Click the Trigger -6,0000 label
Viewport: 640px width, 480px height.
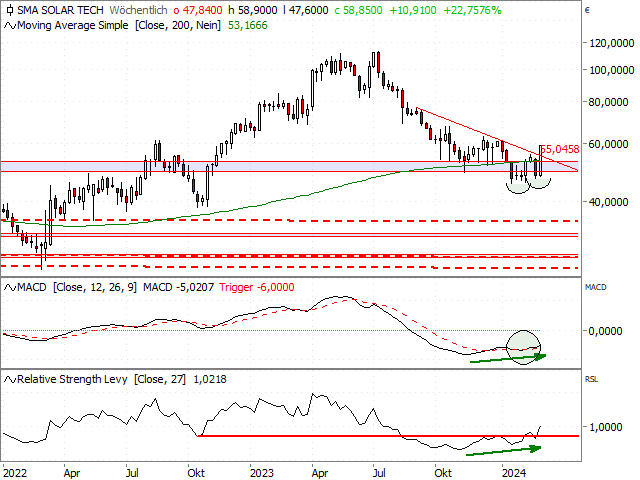257,288
